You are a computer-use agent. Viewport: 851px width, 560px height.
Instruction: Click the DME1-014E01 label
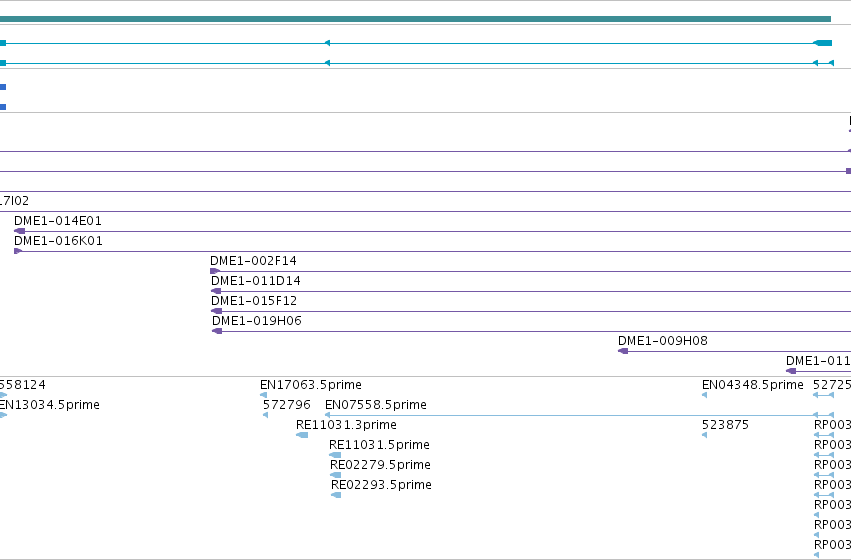pyautogui.click(x=58, y=221)
